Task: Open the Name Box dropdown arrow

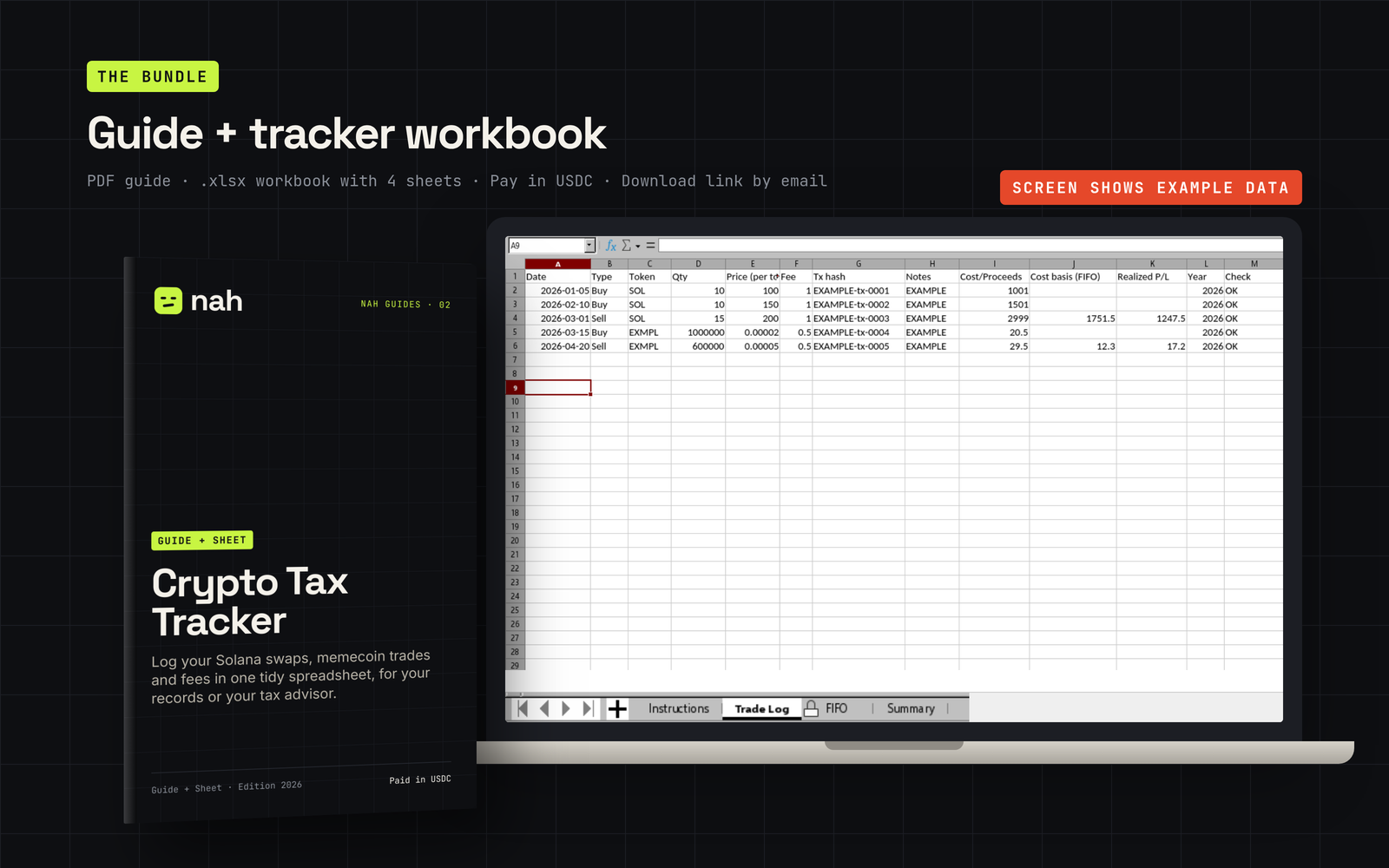Action: coord(589,246)
